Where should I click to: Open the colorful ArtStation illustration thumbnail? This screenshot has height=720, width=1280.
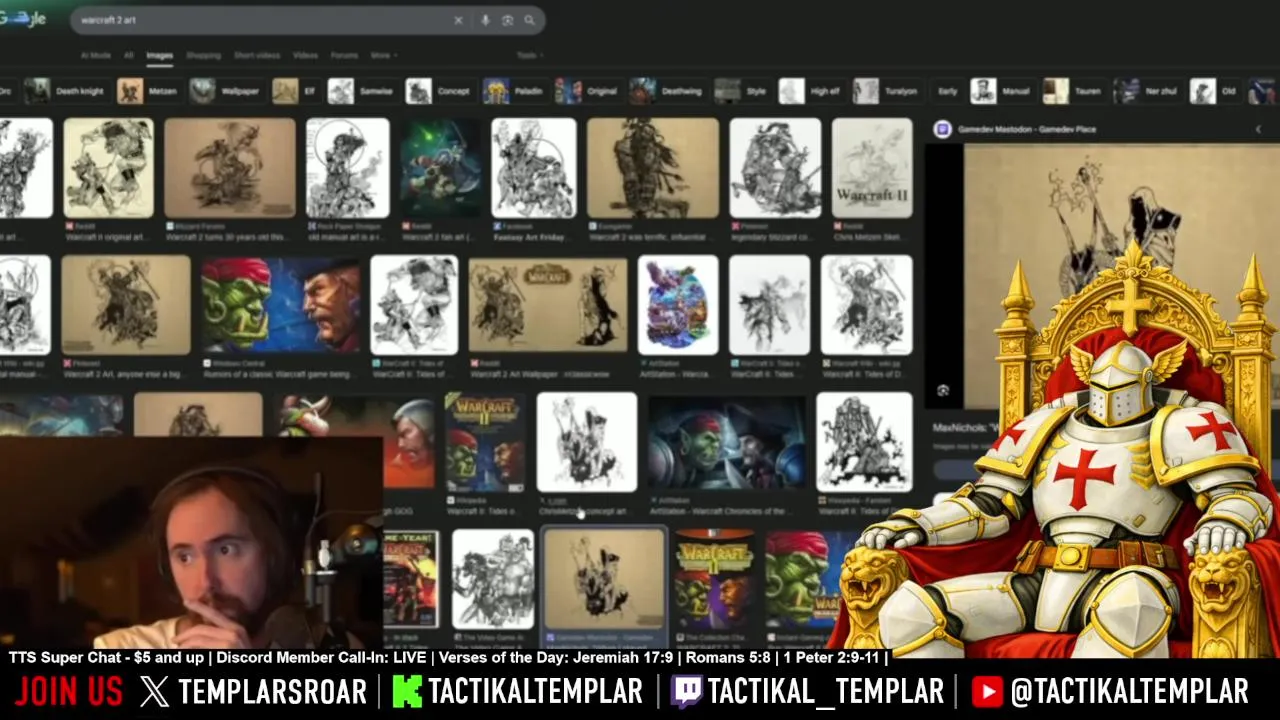tap(678, 305)
